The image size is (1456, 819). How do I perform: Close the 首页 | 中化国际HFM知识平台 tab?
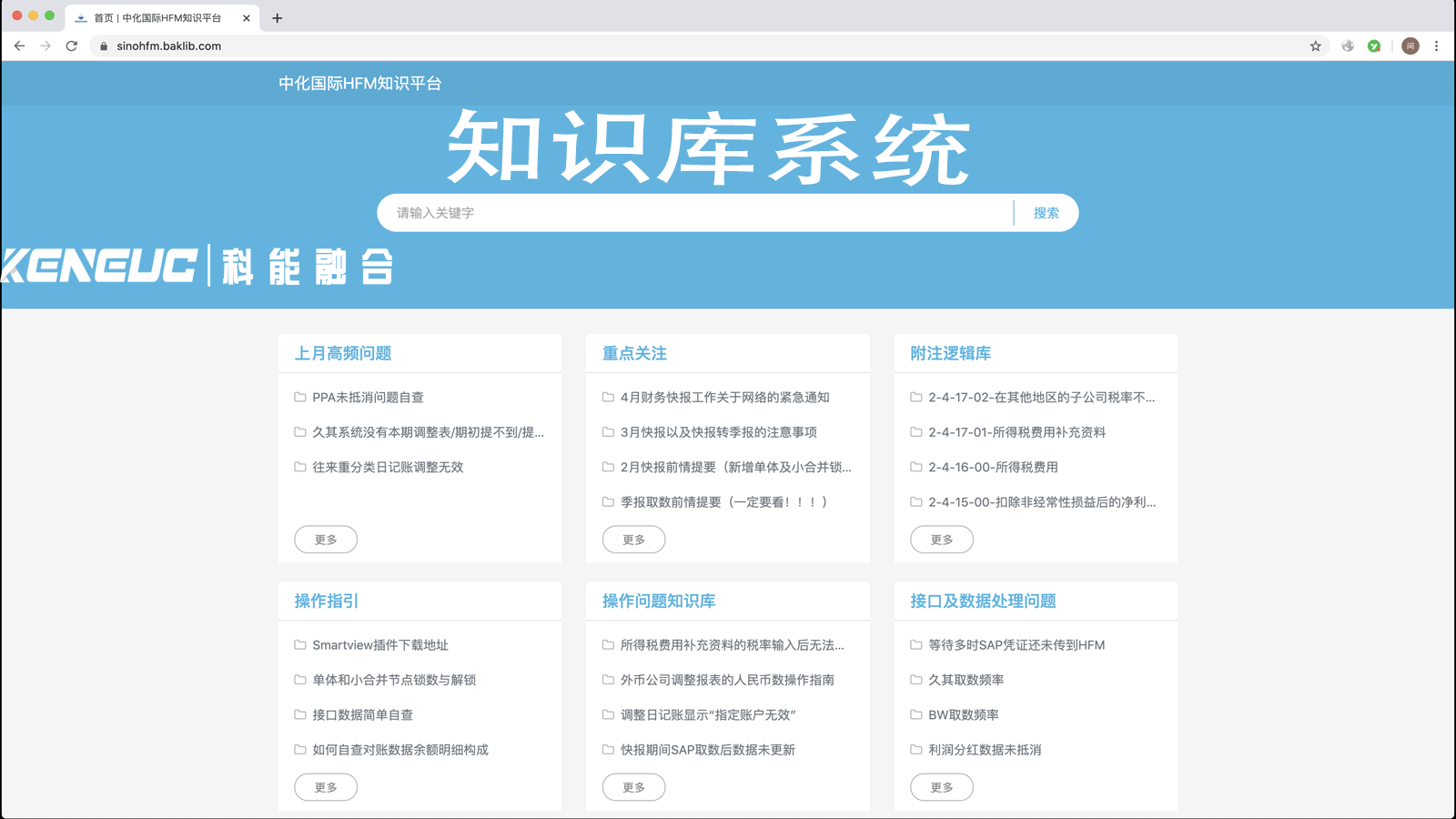pyautogui.click(x=246, y=18)
